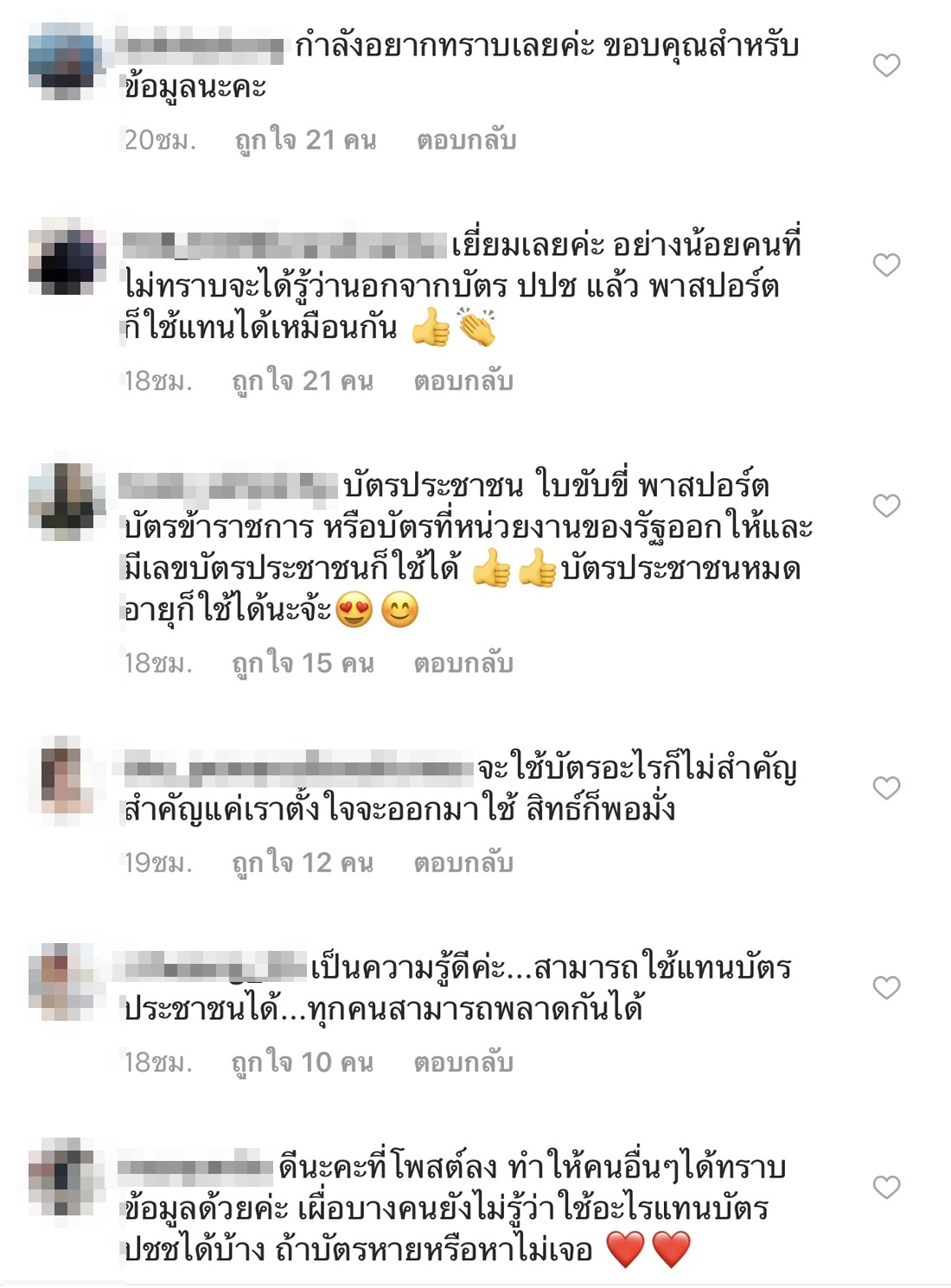Image resolution: width=951 pixels, height=1288 pixels.
Task: Open ถูกใจ 12 คน likes list
Action: point(303,864)
